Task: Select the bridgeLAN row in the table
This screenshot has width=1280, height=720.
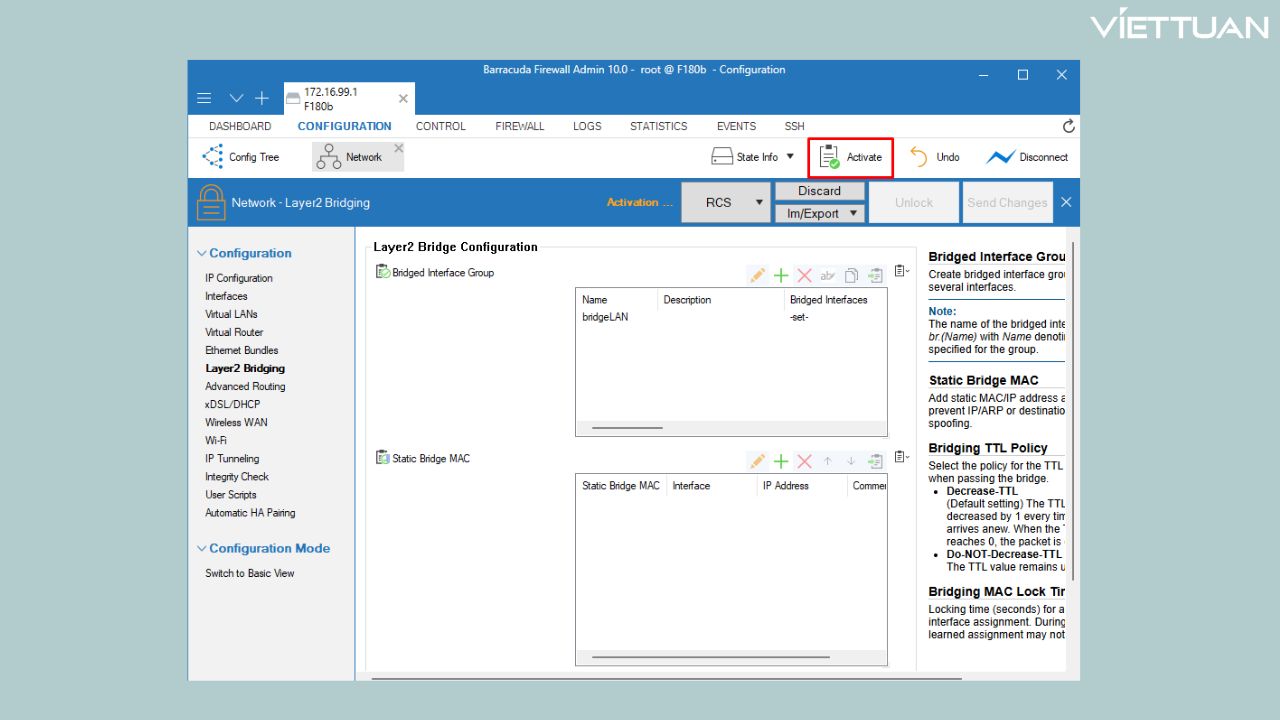Action: pyautogui.click(x=605, y=317)
